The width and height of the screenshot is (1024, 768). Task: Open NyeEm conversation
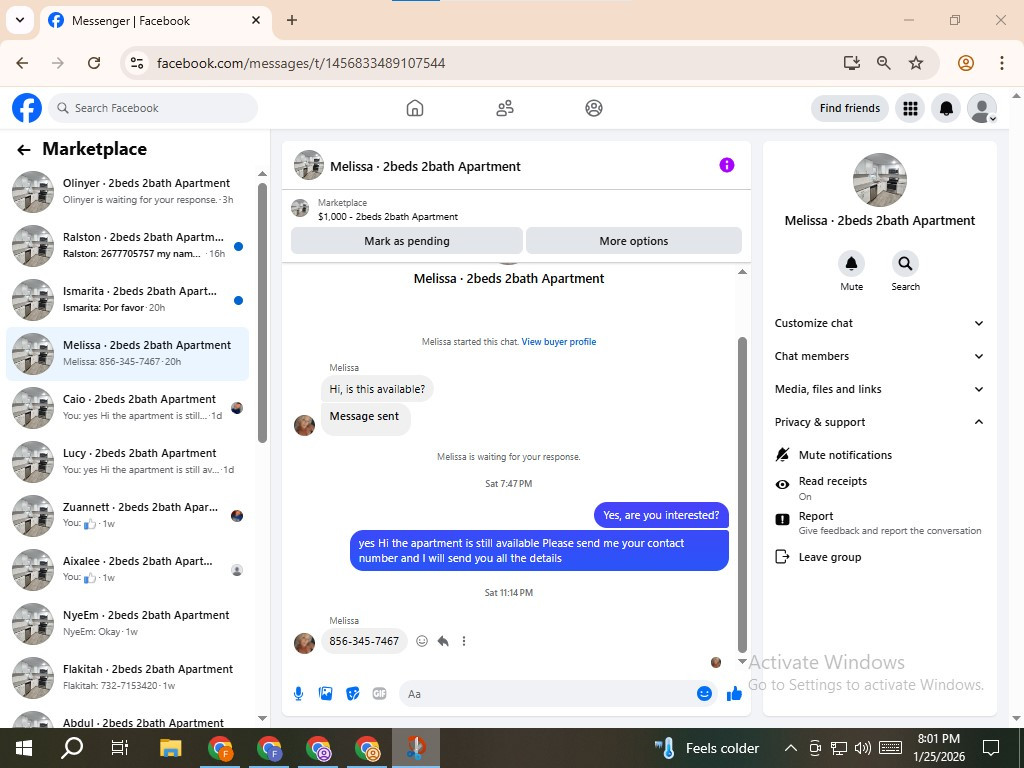point(128,624)
